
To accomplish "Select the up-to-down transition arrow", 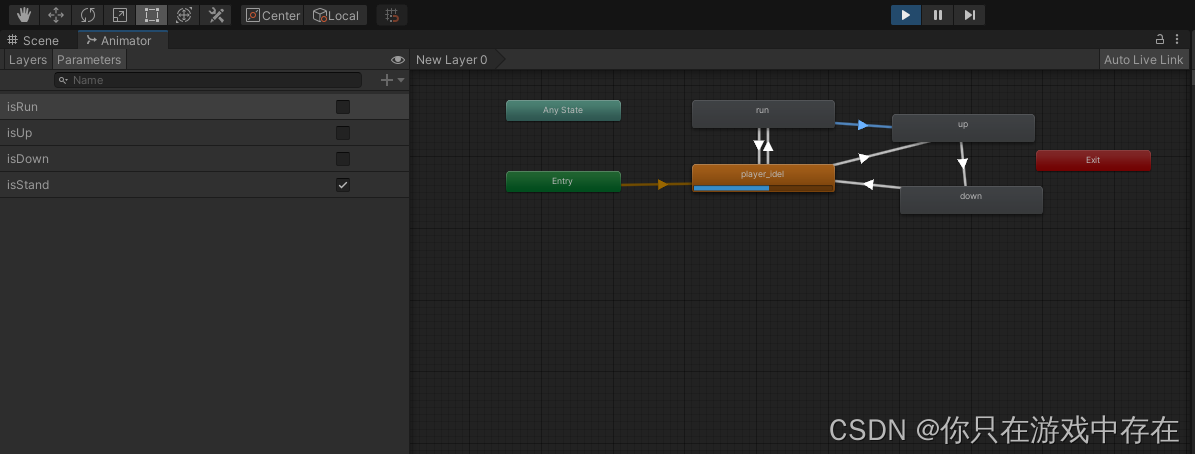I will [963, 163].
